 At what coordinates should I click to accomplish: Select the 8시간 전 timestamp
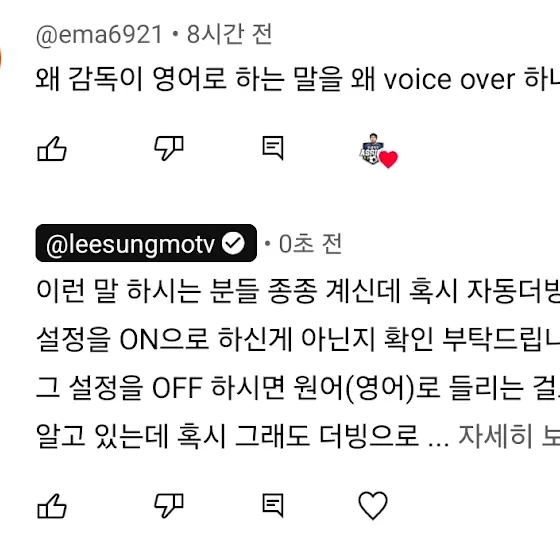click(x=229, y=34)
